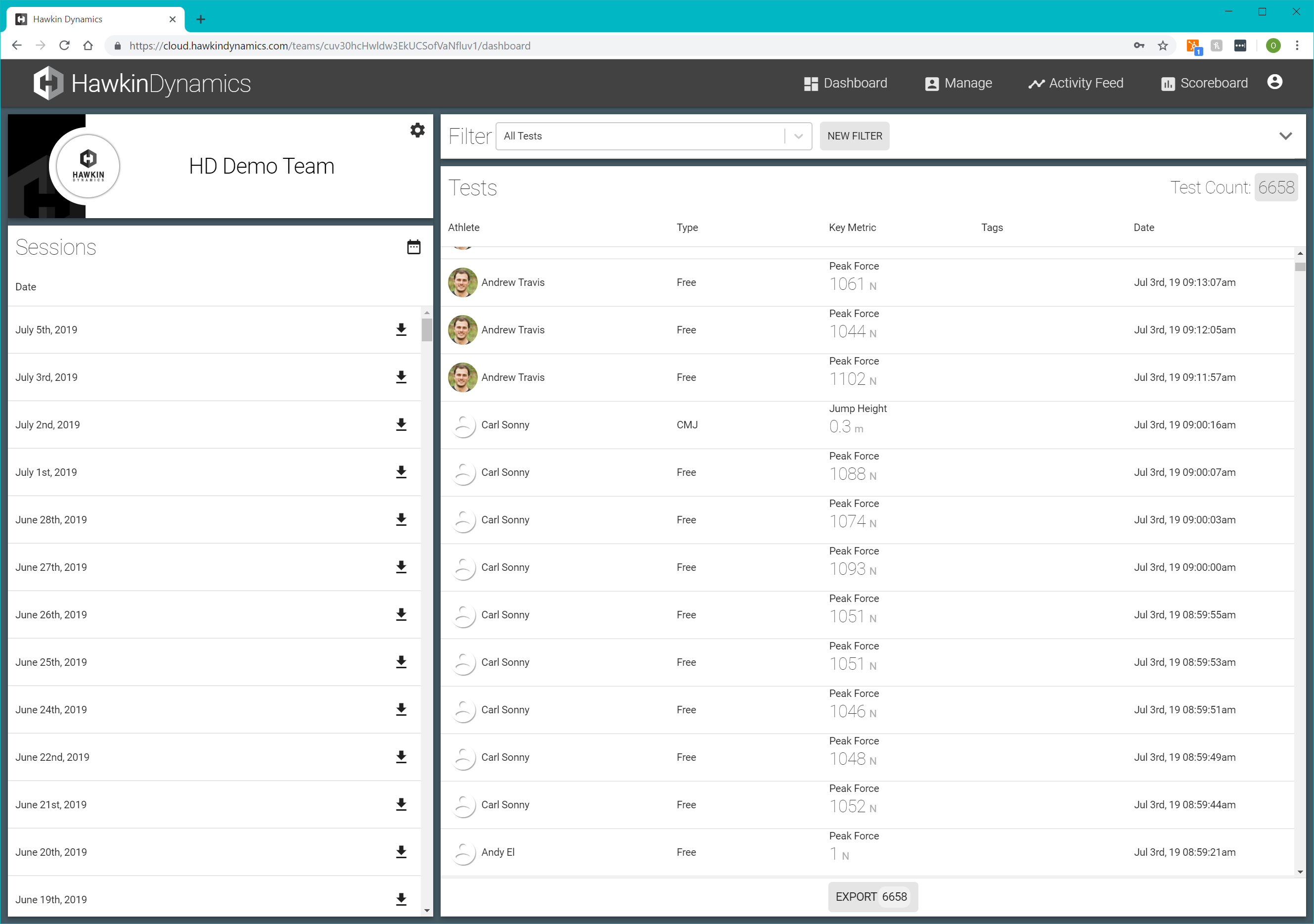This screenshot has width=1314, height=924.
Task: Download the June 28th, 2019 session
Action: coord(401,520)
